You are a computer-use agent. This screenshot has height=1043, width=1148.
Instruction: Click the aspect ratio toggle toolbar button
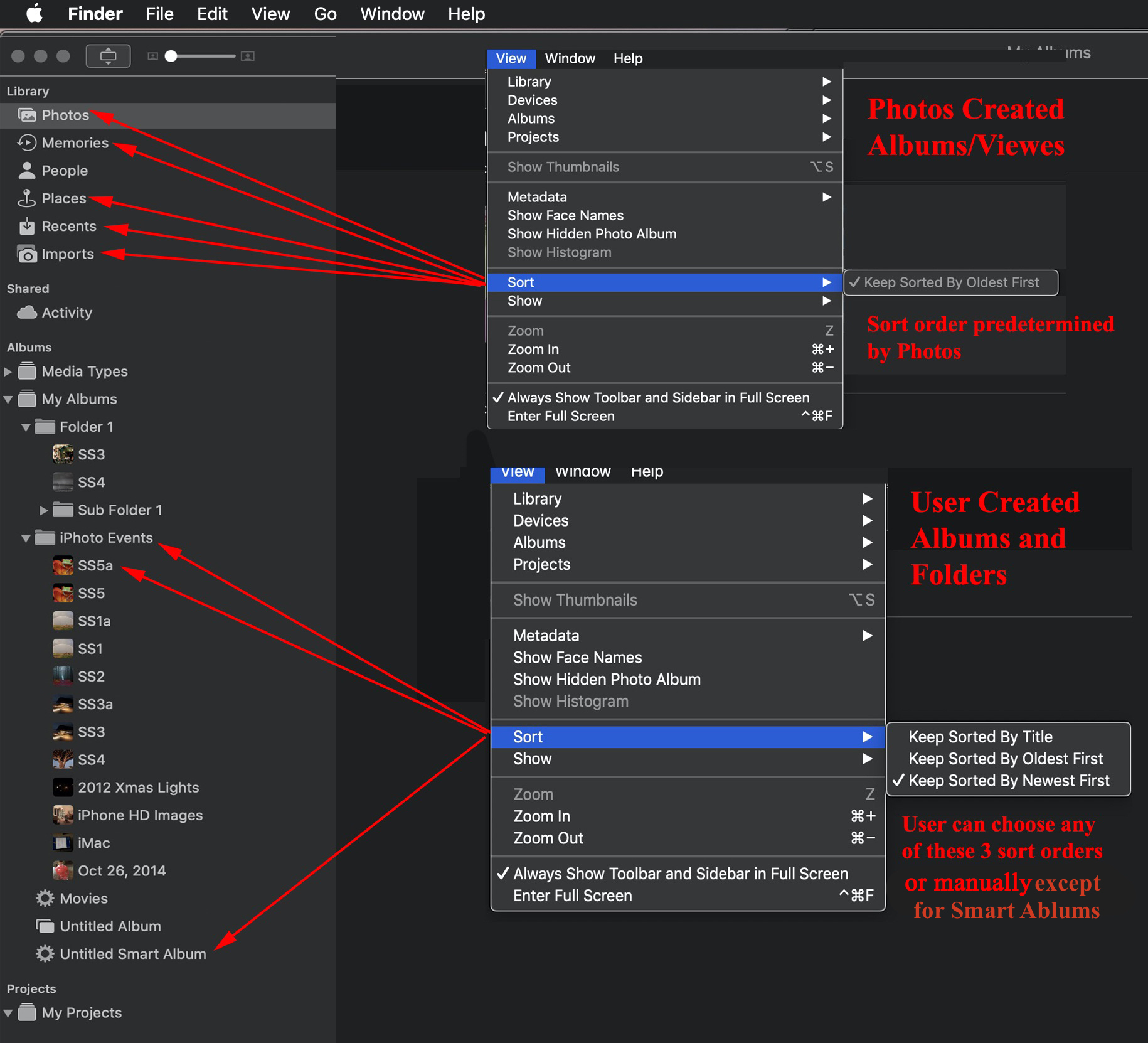point(109,56)
